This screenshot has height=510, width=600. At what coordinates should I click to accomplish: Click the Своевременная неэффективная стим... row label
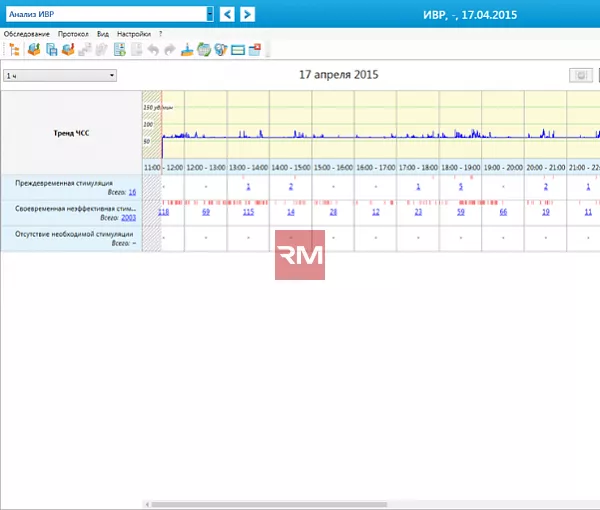coord(76,209)
